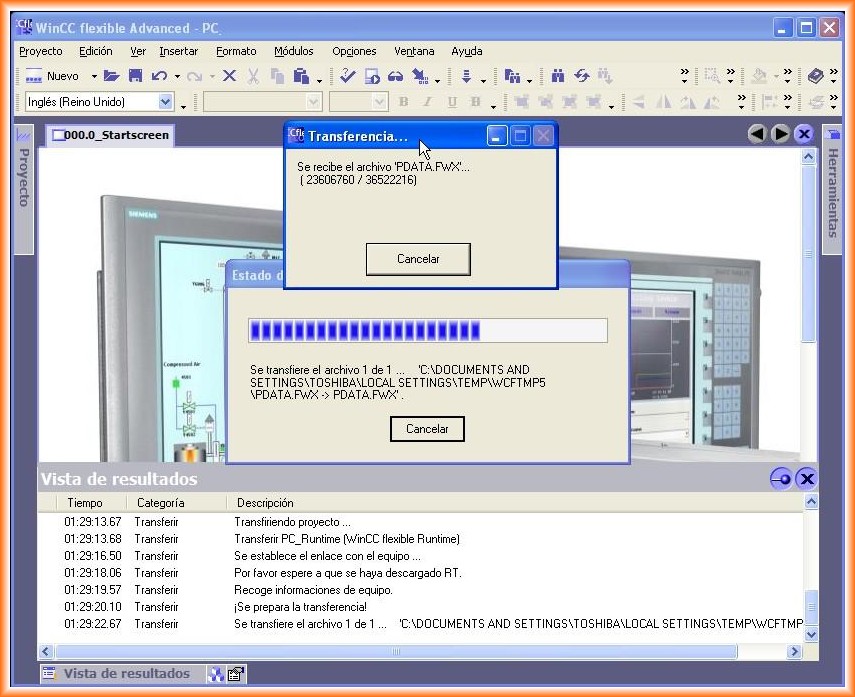Screen dimensions: 855x697
Task: Open the Inglés (Reino Unido) language dropdown
Action: coord(165,102)
